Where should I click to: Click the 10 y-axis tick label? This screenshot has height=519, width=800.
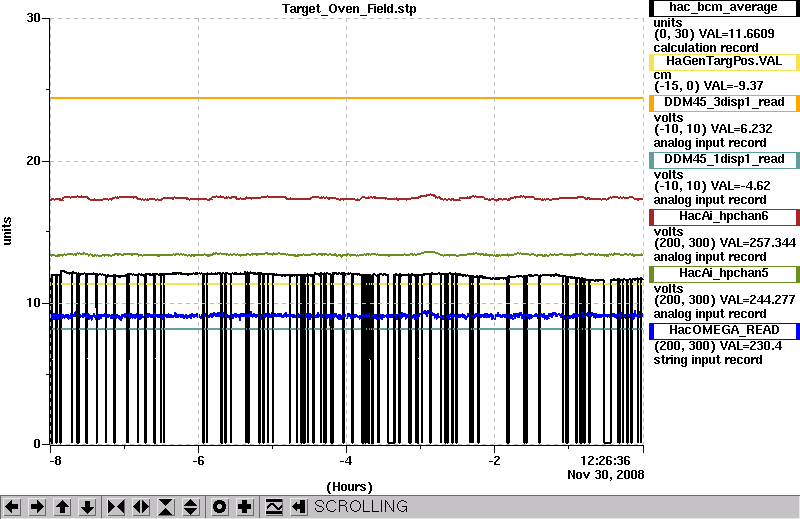pos(33,303)
